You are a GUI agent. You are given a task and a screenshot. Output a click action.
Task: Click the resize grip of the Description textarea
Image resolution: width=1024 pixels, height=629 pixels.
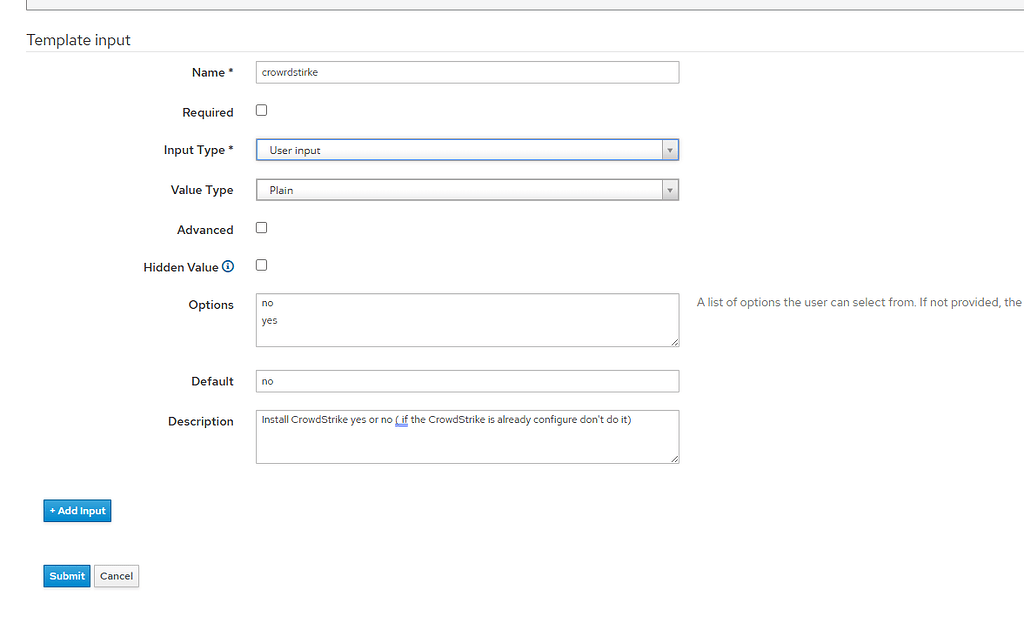pyautogui.click(x=675, y=460)
